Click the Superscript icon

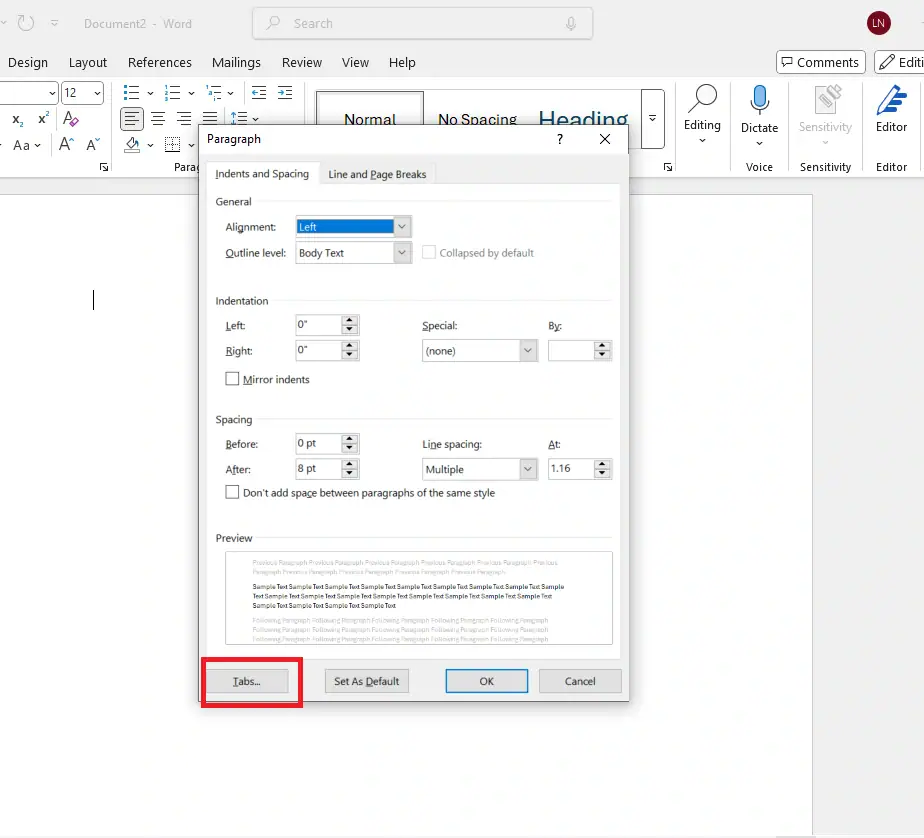(x=43, y=119)
